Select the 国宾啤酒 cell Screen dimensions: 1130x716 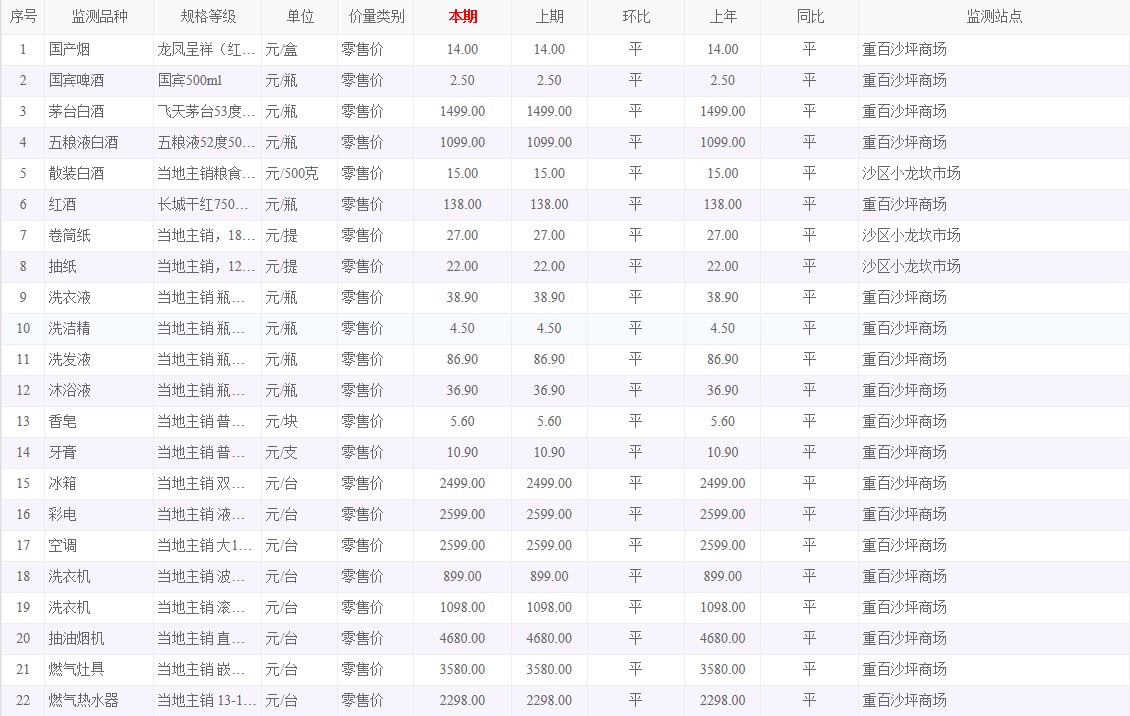point(76,81)
